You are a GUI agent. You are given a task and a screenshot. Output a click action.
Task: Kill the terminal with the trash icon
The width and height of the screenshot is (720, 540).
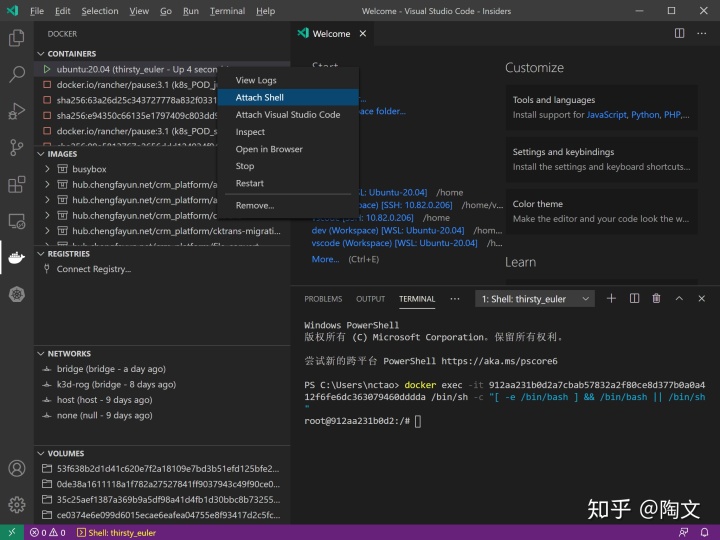(656, 298)
